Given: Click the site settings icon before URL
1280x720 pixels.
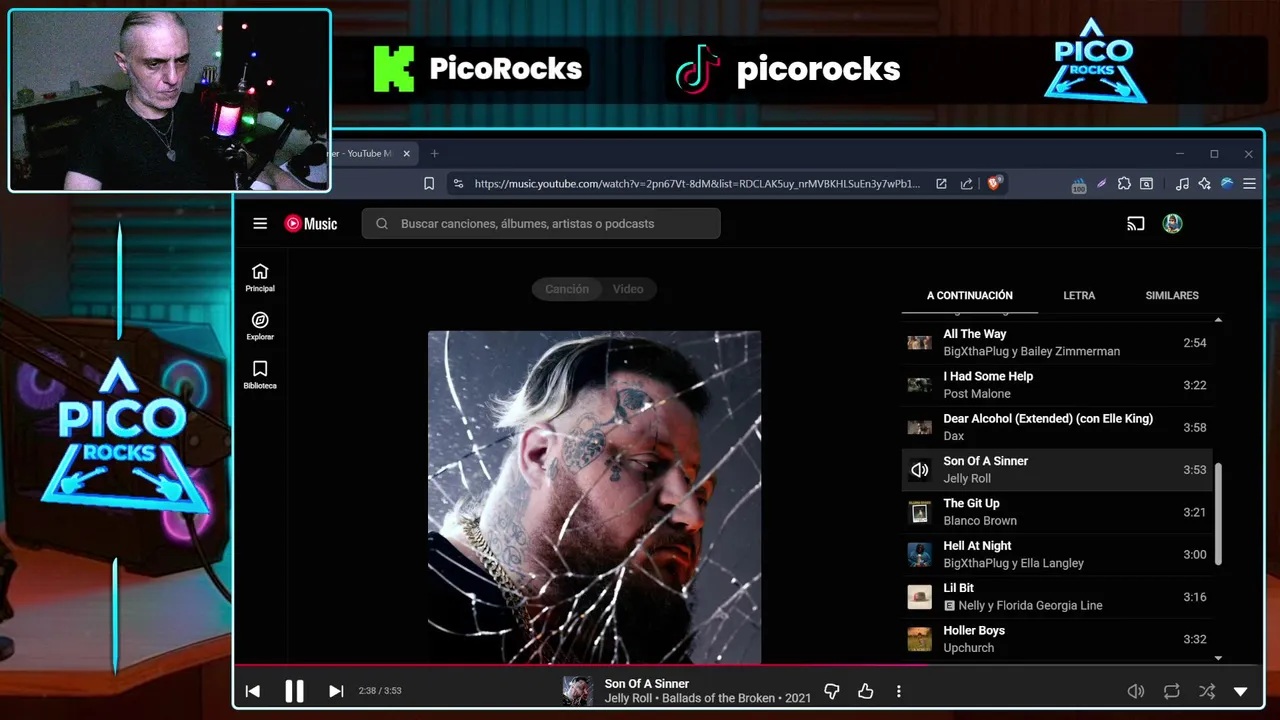Looking at the screenshot, I should 458,184.
